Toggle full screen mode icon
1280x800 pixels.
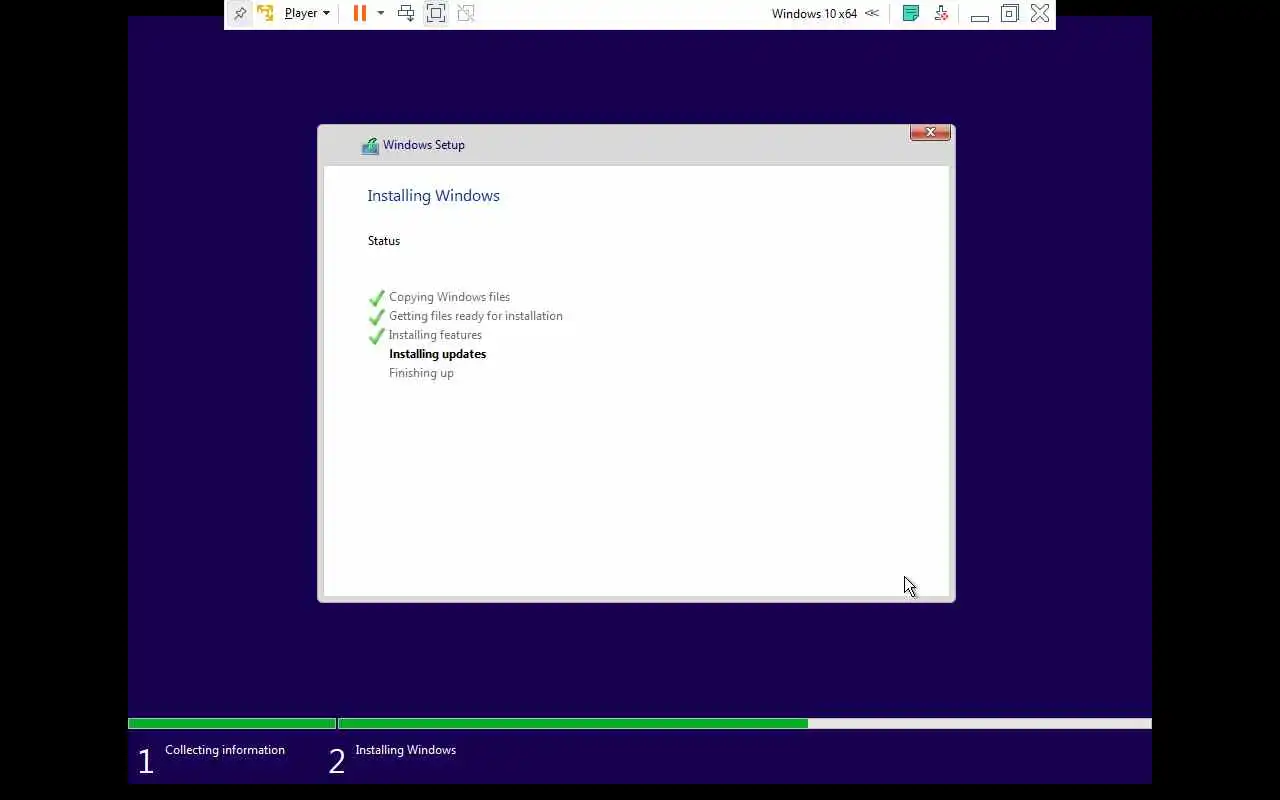pos(436,13)
